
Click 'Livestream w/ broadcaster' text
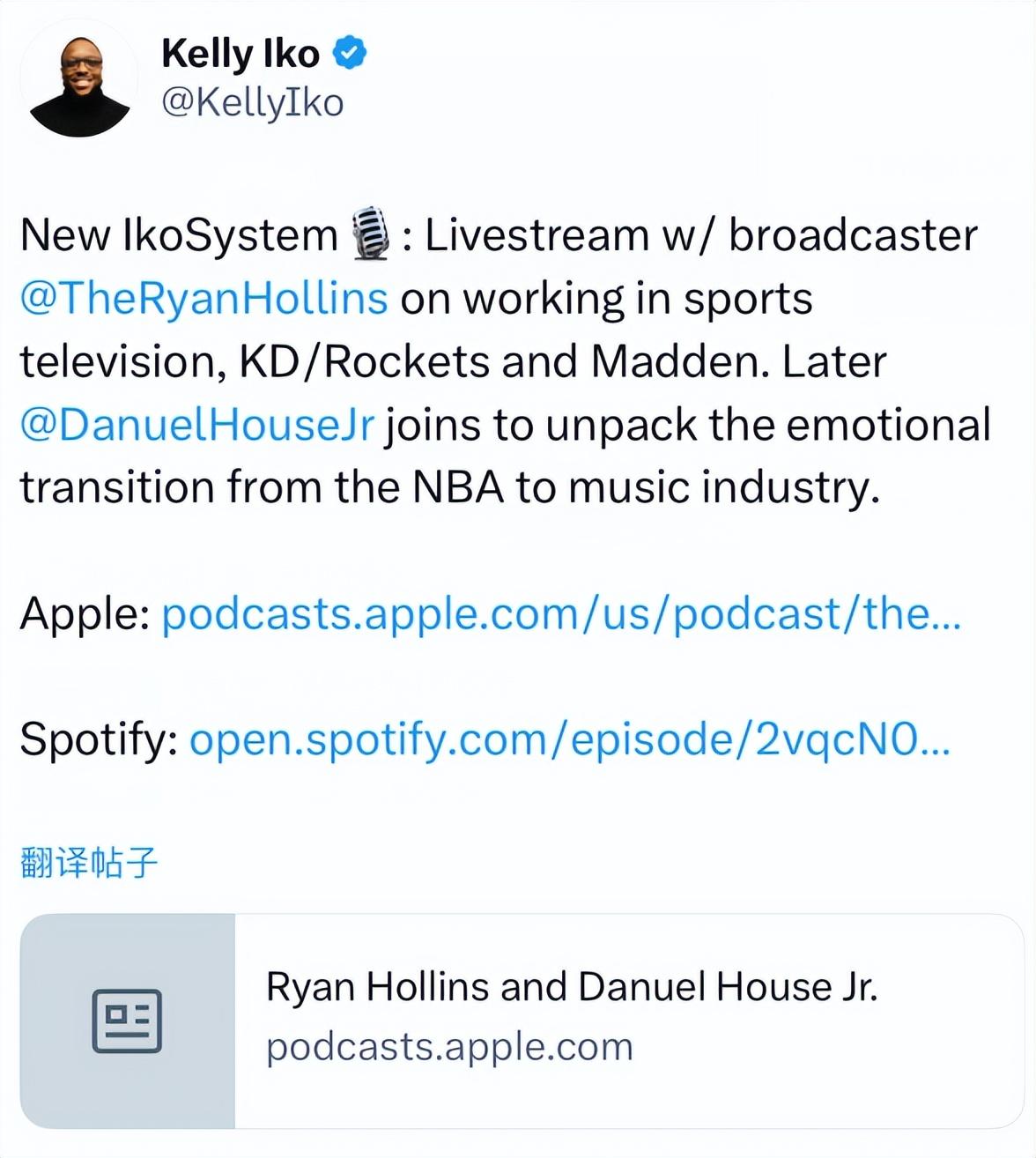[x=701, y=235]
